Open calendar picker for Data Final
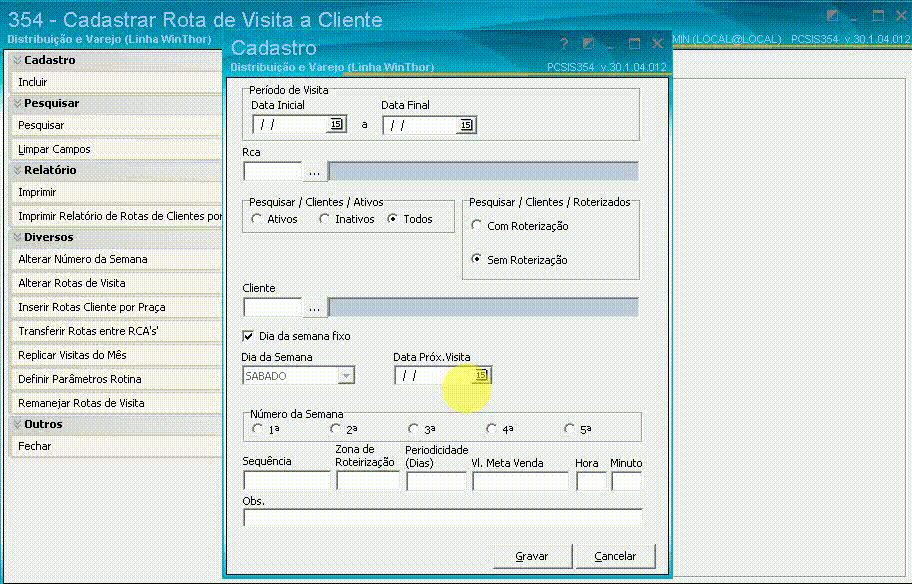The width and height of the screenshot is (912, 584). point(466,125)
